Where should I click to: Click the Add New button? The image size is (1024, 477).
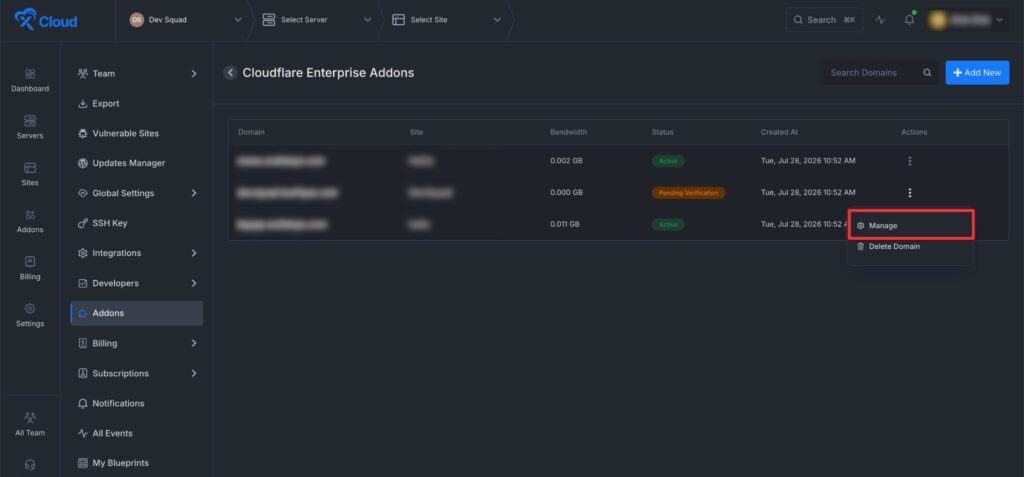tap(977, 73)
